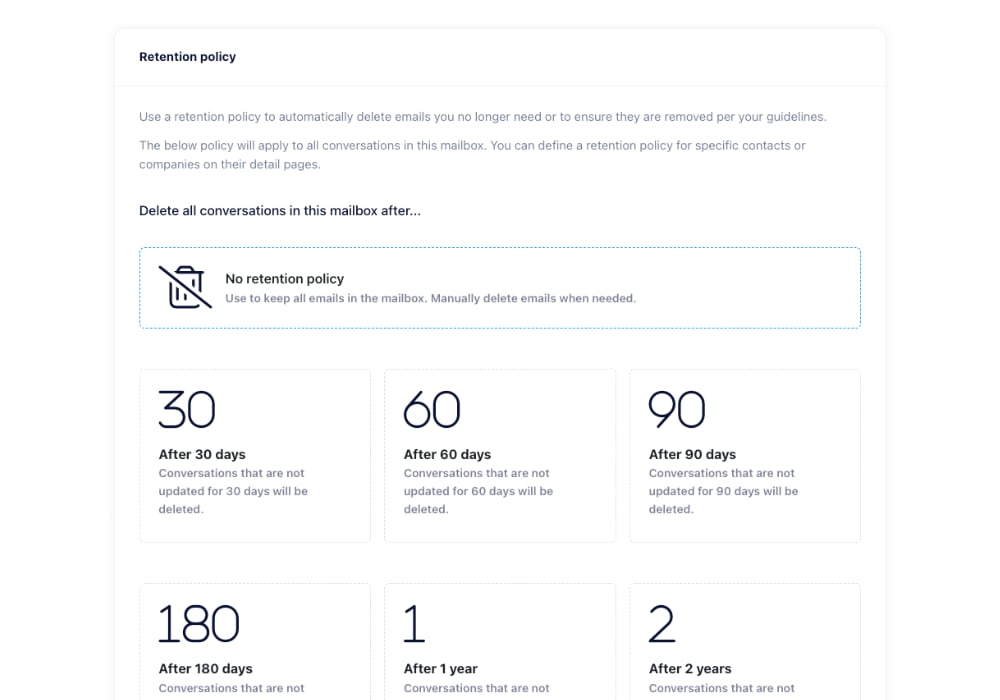Screen dimensions: 1000x700
Task: Click the large 90 numeral graphic
Action: click(x=677, y=409)
